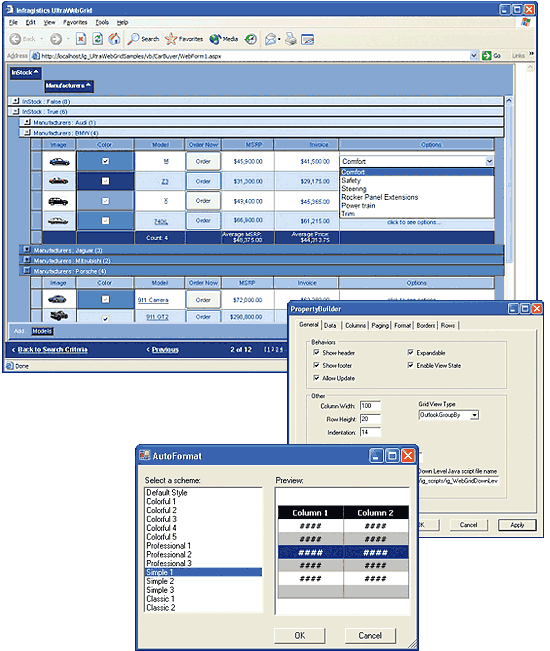Uncheck Show header in PropertyBuilder
The image size is (550, 651).
tap(316, 352)
